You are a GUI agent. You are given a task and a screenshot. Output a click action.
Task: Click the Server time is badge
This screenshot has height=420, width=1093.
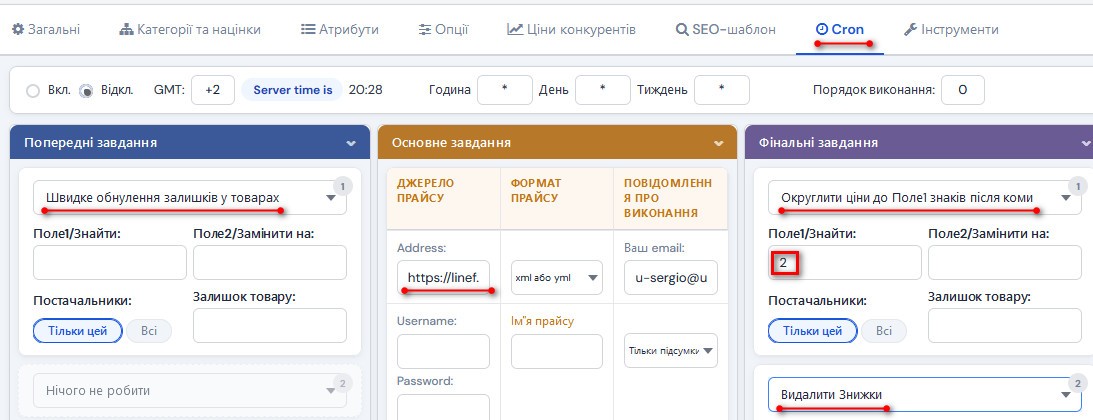293,90
